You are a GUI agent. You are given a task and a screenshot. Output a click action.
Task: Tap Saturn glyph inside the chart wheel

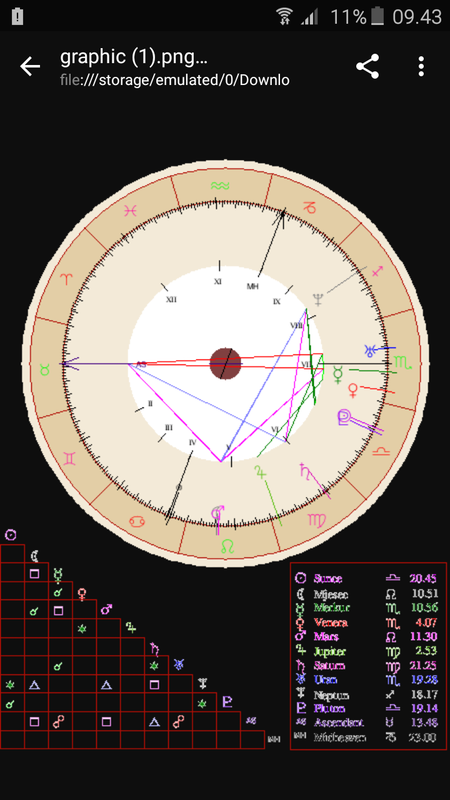pyautogui.click(x=305, y=469)
